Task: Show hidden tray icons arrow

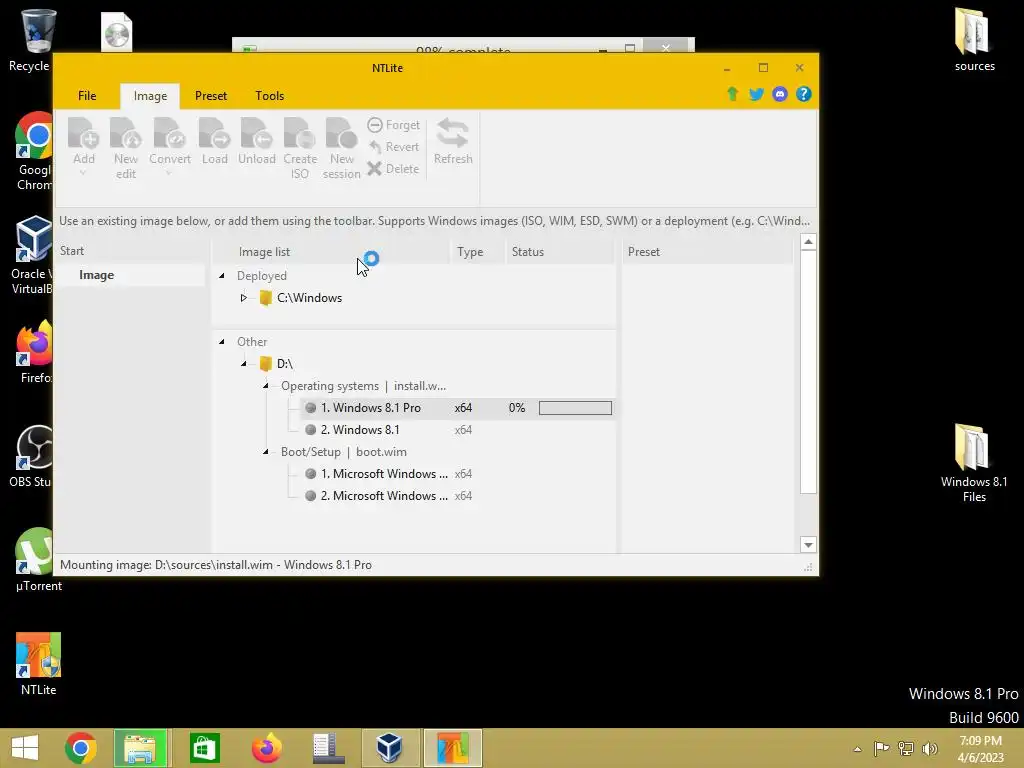Action: (x=857, y=749)
